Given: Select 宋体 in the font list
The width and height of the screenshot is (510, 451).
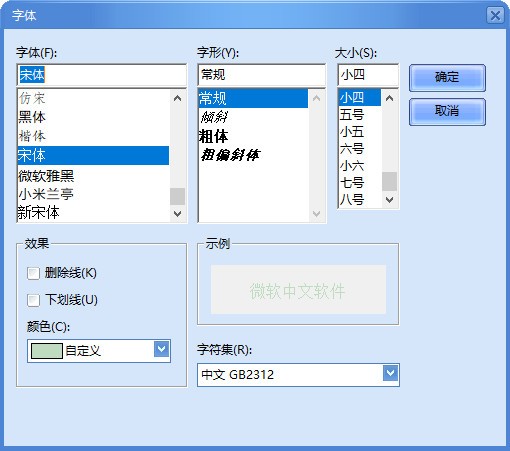Looking at the screenshot, I should 93,155.
